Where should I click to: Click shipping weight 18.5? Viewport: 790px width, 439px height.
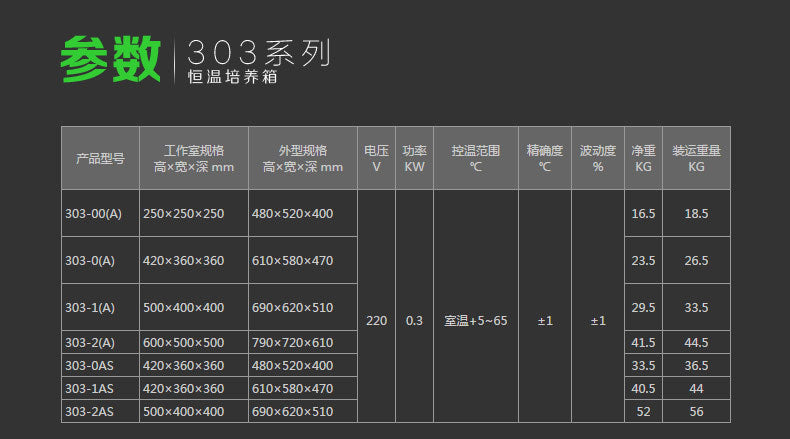coord(696,214)
